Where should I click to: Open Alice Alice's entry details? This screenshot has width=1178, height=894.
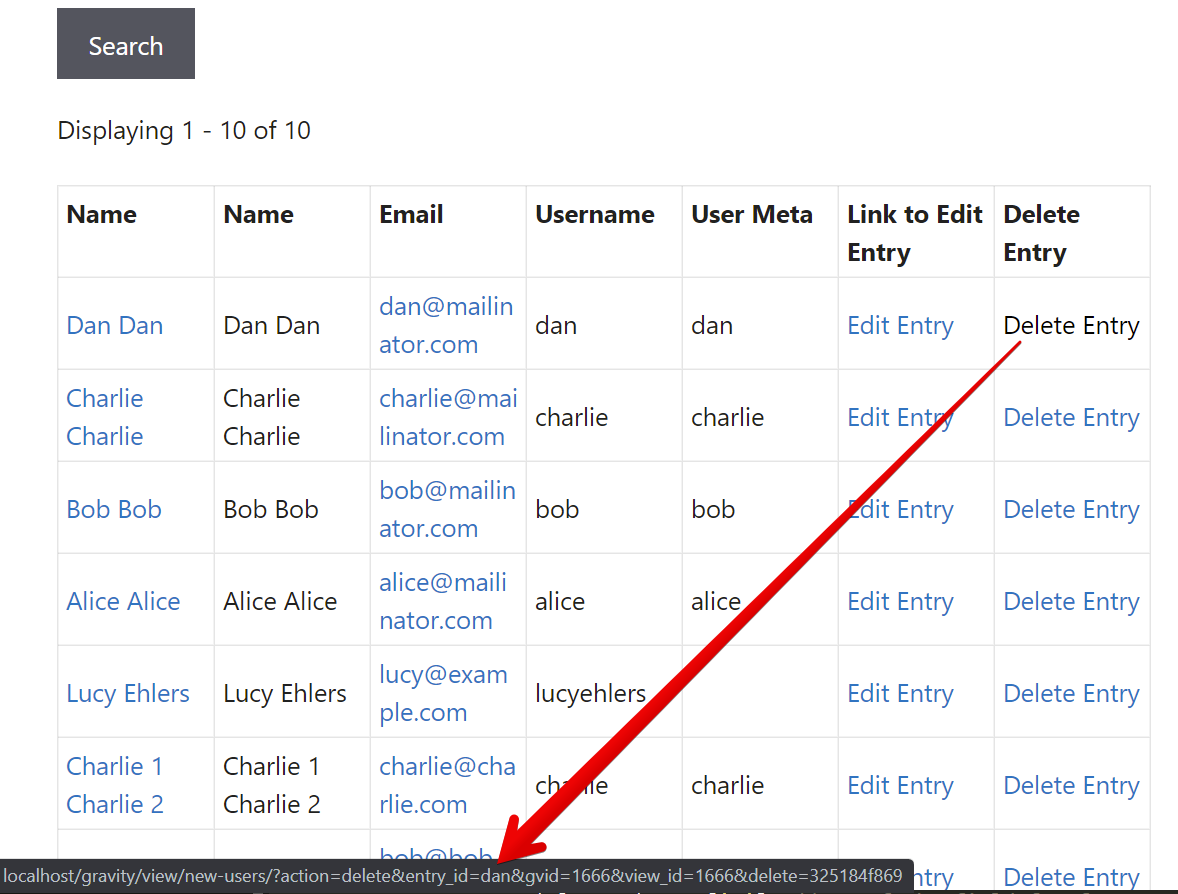[123, 601]
